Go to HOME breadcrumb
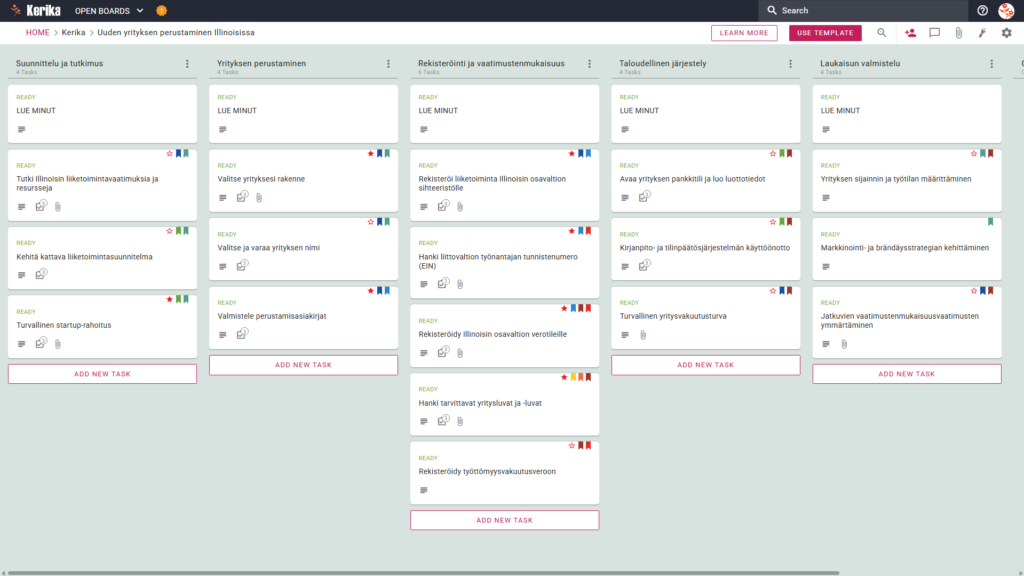 [x=37, y=33]
